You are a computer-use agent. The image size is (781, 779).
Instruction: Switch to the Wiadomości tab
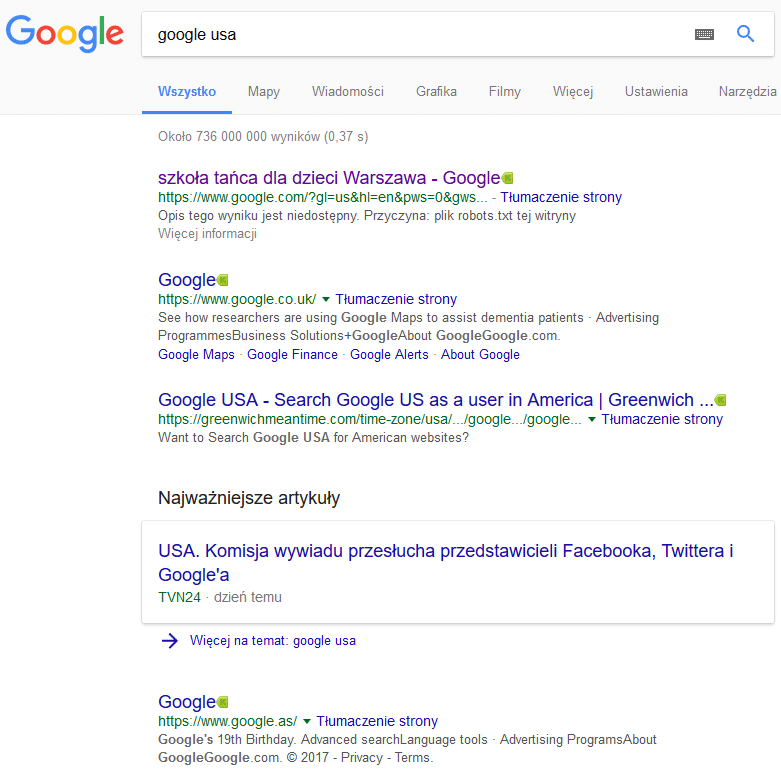tap(348, 92)
